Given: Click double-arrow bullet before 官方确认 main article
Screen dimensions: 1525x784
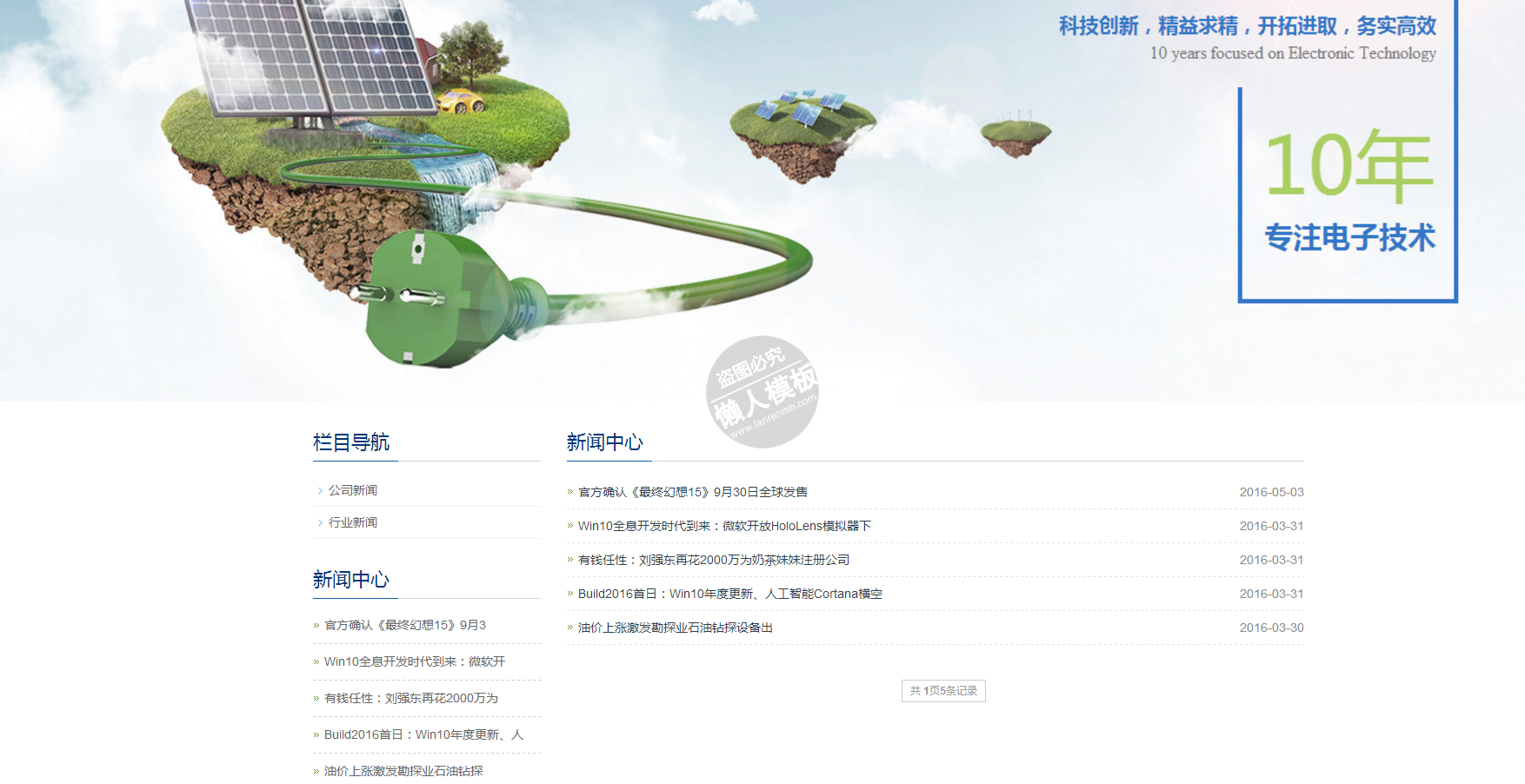Looking at the screenshot, I should [570, 492].
